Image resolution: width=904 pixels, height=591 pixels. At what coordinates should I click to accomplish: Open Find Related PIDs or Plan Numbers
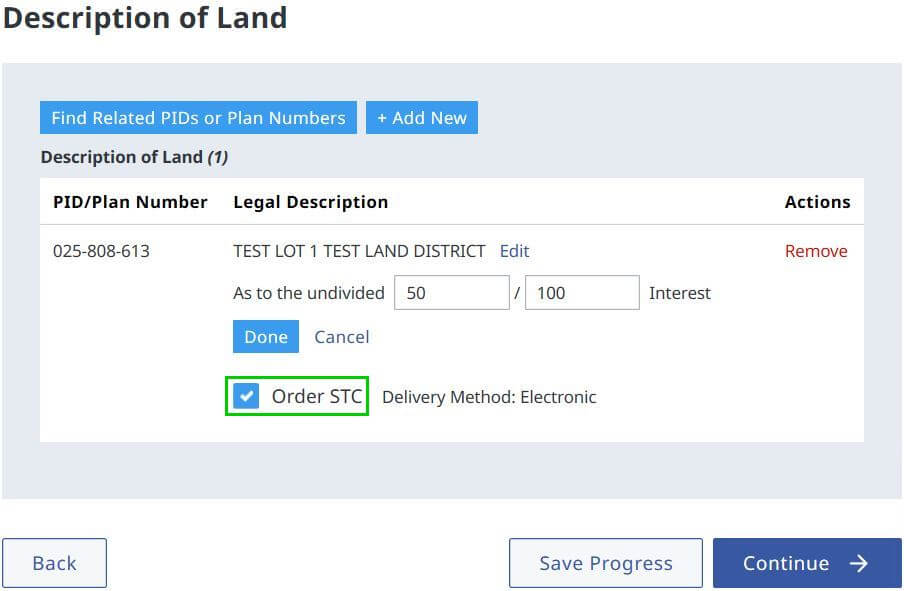click(x=198, y=118)
